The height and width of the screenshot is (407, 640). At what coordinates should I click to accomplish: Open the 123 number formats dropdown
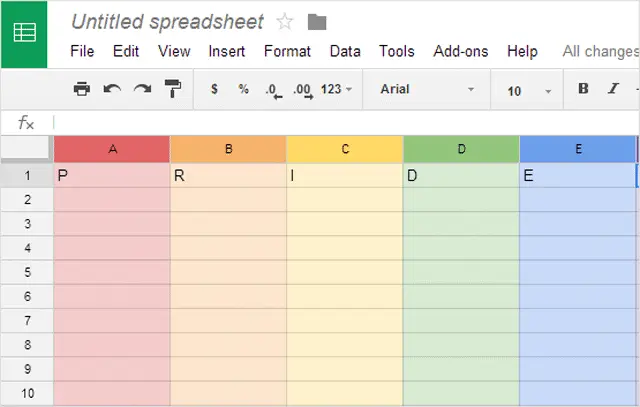coord(336,90)
